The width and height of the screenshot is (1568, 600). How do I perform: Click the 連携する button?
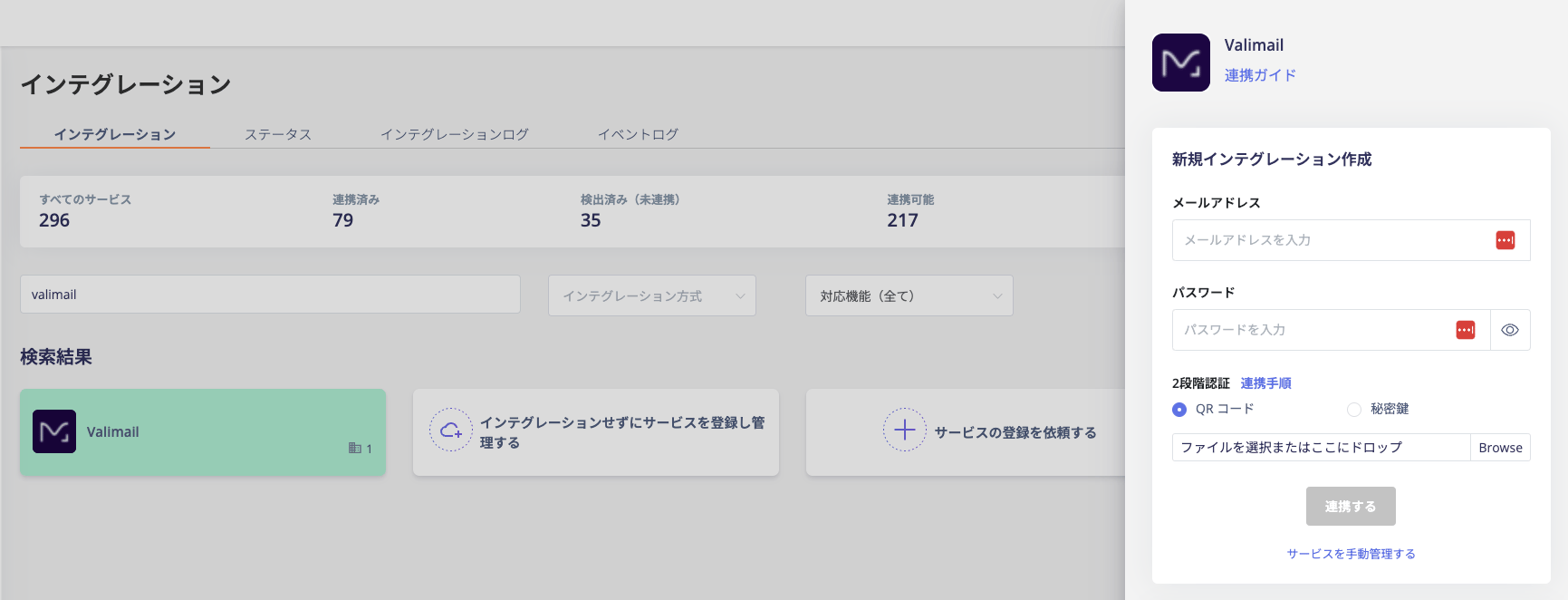(x=1351, y=507)
